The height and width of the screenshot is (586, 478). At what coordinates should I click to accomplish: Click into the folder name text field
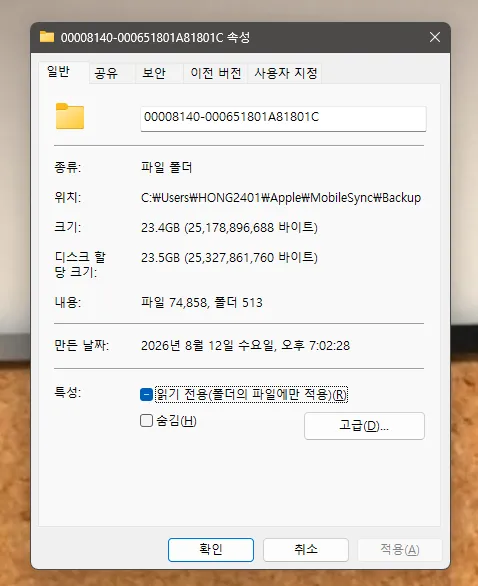tap(283, 118)
